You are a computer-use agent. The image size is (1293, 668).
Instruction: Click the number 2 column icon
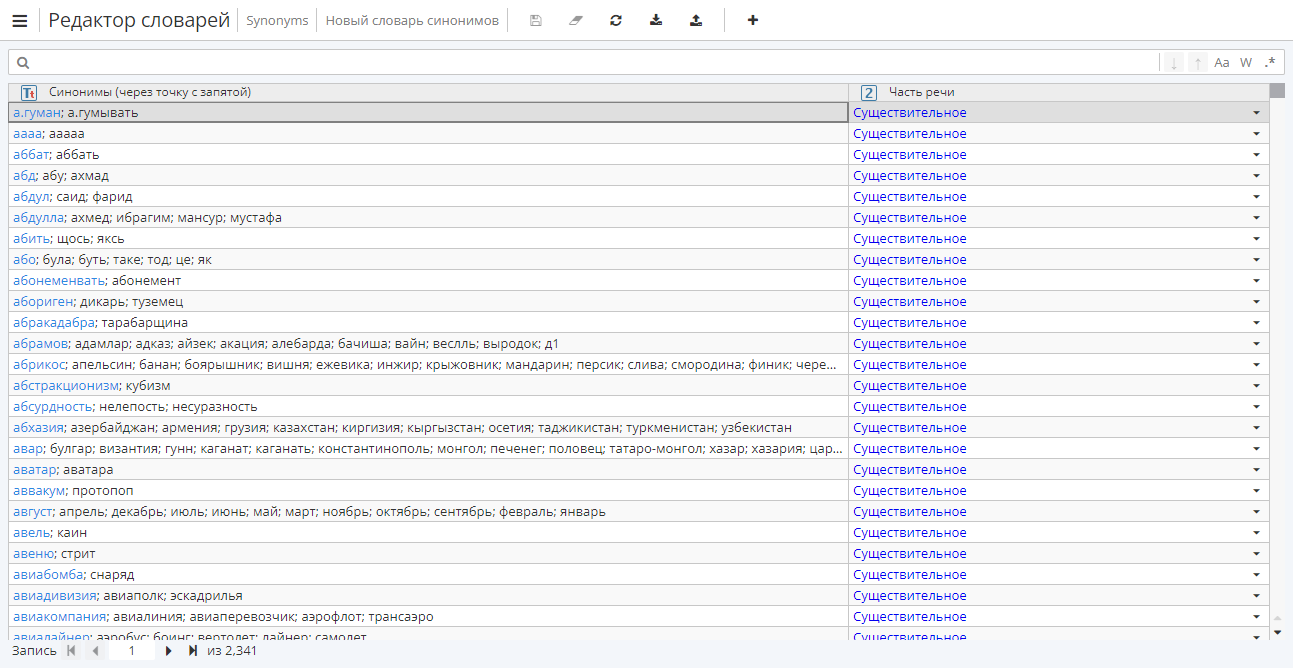(869, 92)
